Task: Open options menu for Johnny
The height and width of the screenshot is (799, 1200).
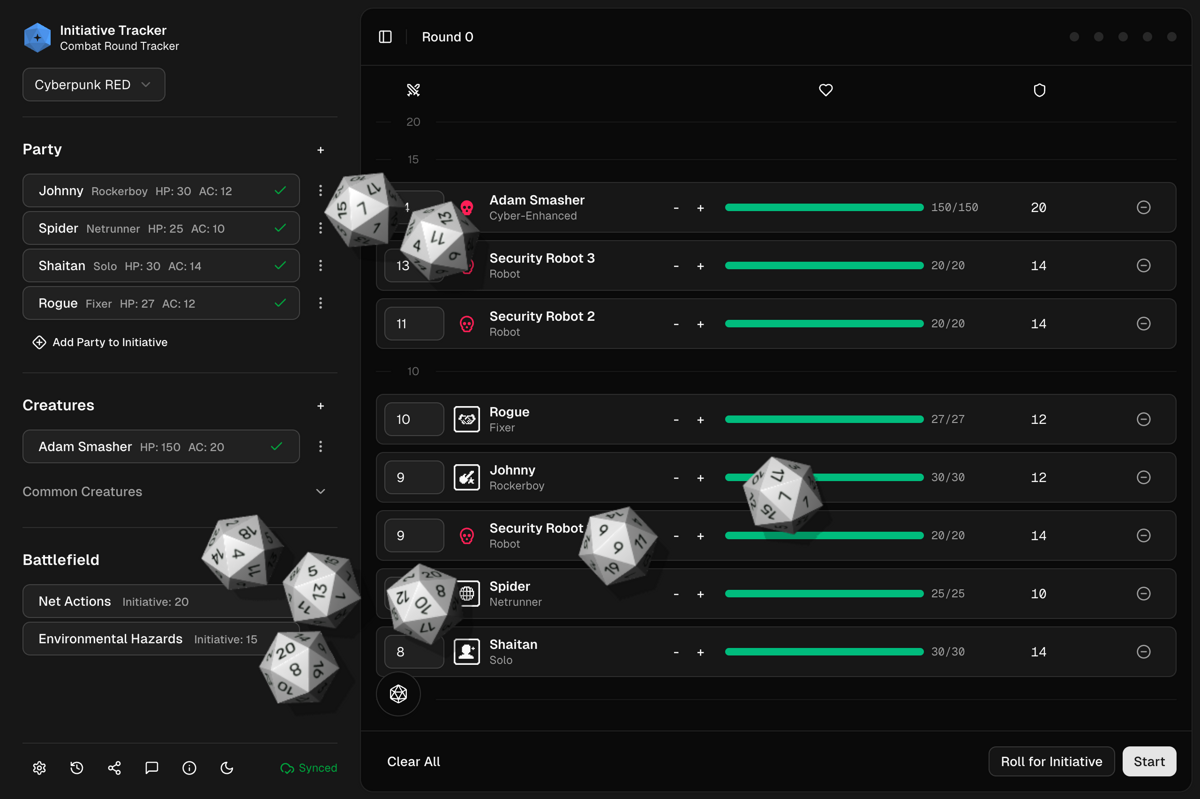Action: [321, 190]
